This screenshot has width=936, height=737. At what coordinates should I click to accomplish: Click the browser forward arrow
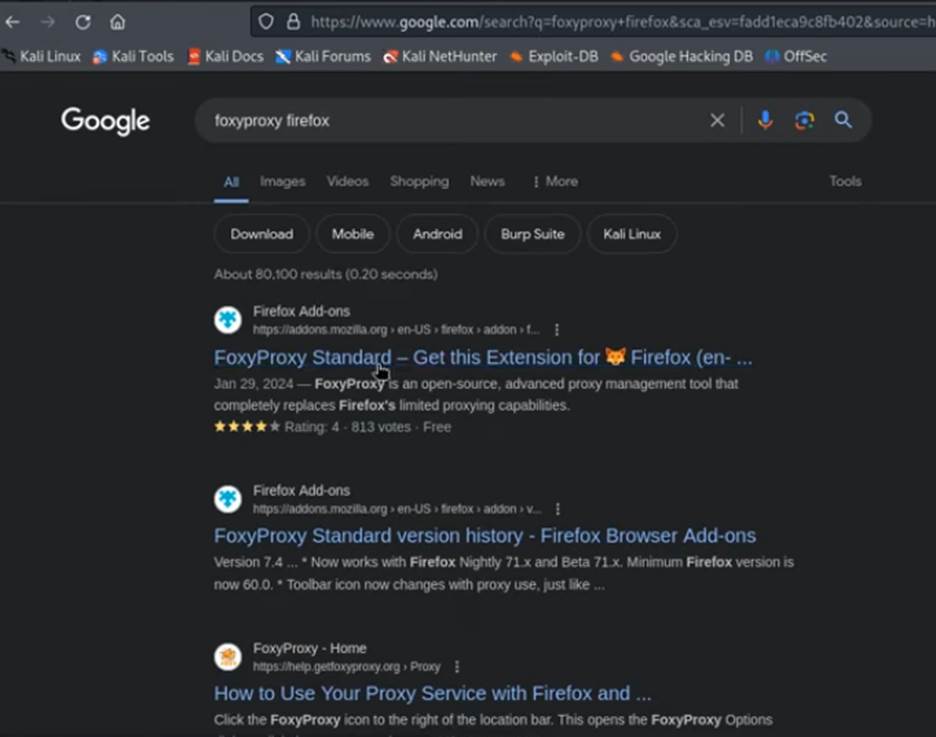[x=48, y=22]
